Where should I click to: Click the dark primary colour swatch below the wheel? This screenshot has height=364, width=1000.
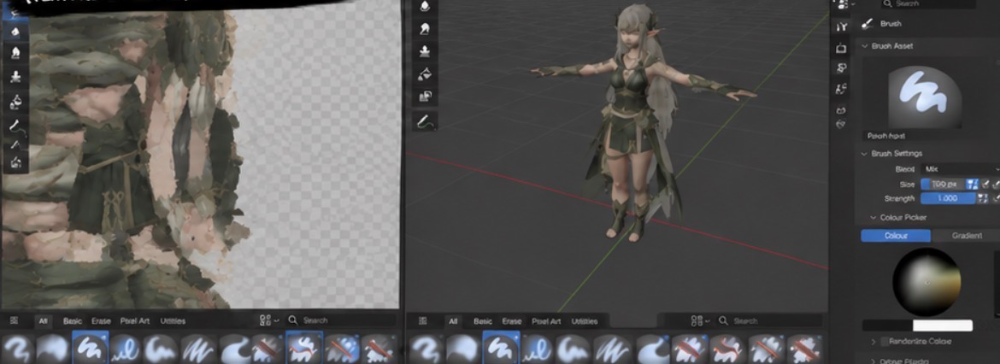pos(887,326)
